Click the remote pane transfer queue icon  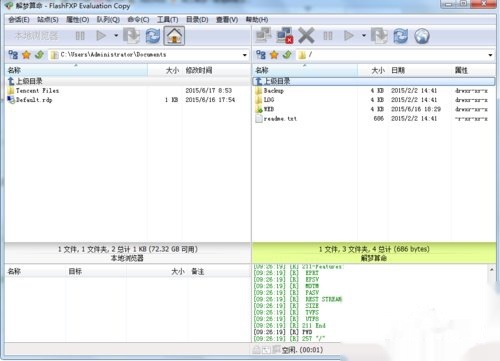pos(380,36)
